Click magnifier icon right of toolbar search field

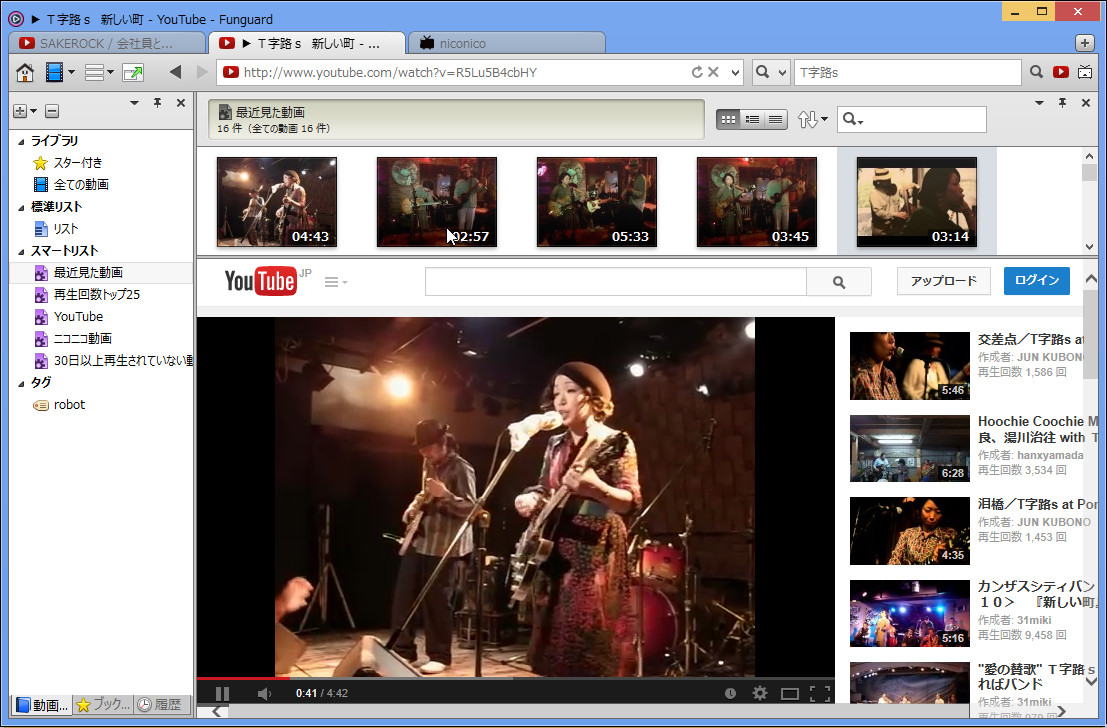(x=1036, y=72)
